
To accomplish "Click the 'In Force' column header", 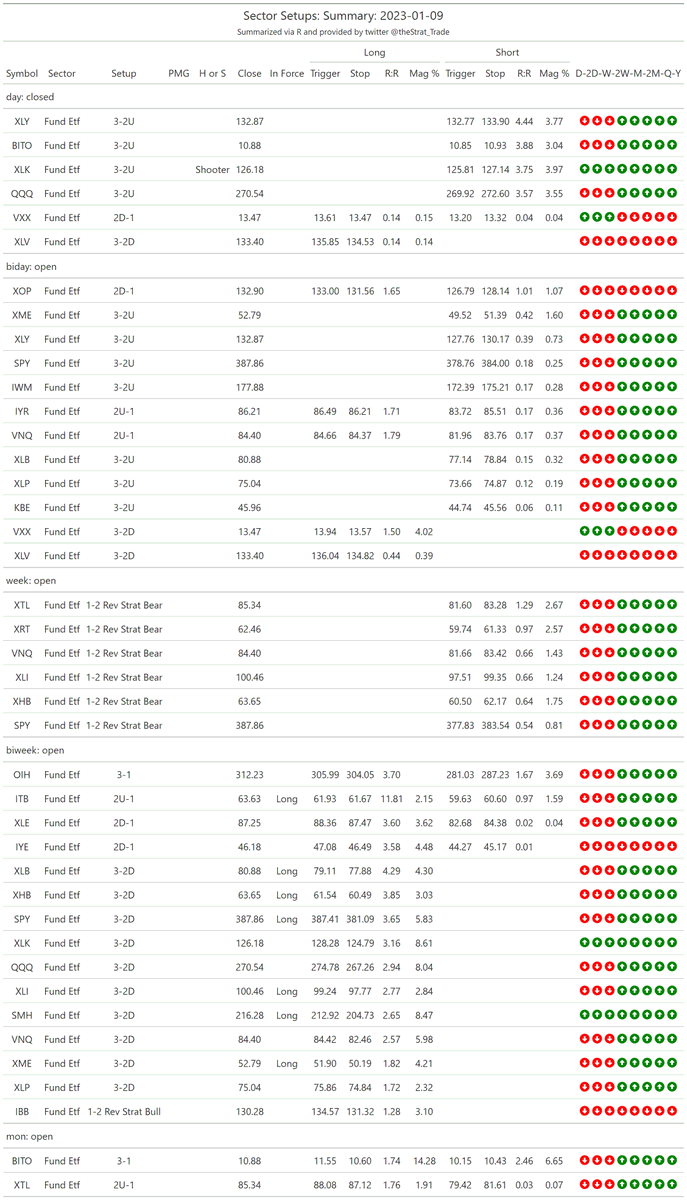I will pos(287,74).
